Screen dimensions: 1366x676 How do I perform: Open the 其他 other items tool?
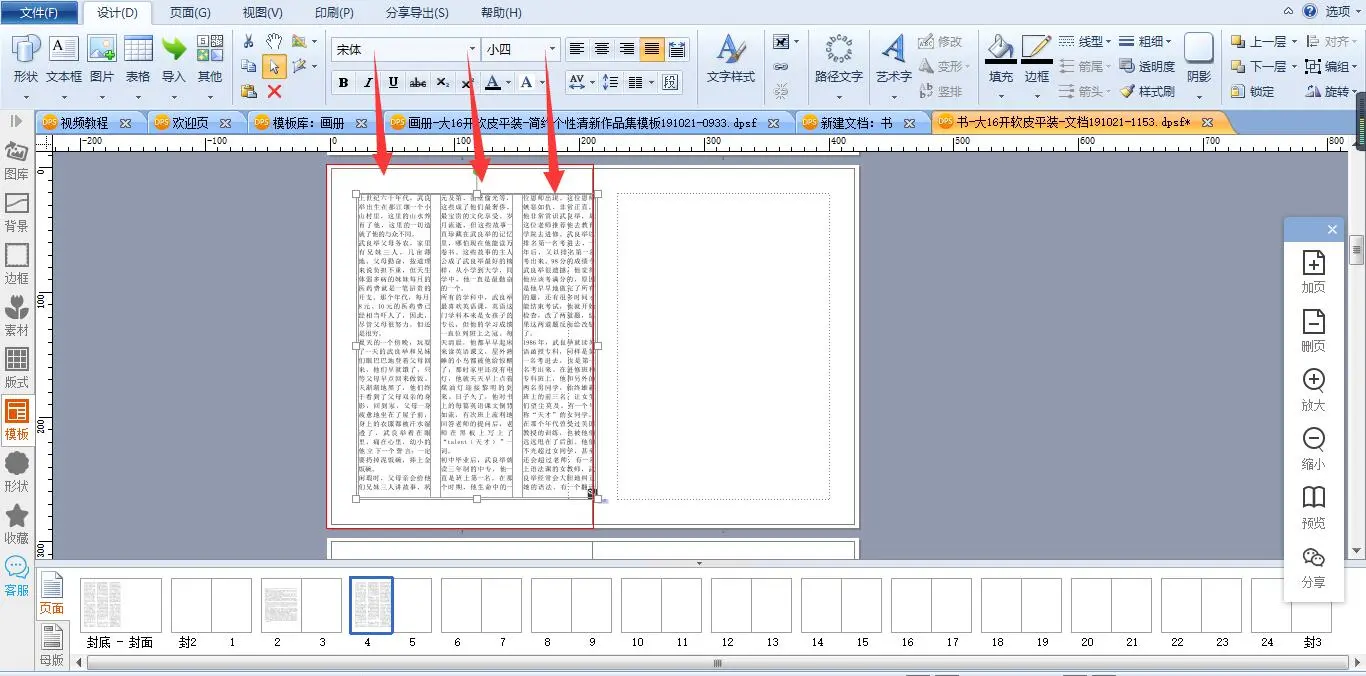(x=210, y=60)
